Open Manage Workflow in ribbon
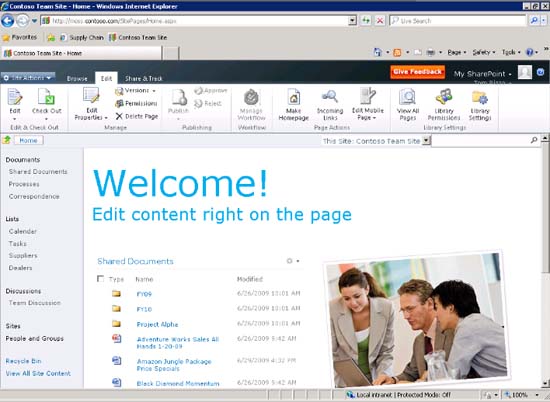The height and width of the screenshot is (402, 550). tap(251, 104)
